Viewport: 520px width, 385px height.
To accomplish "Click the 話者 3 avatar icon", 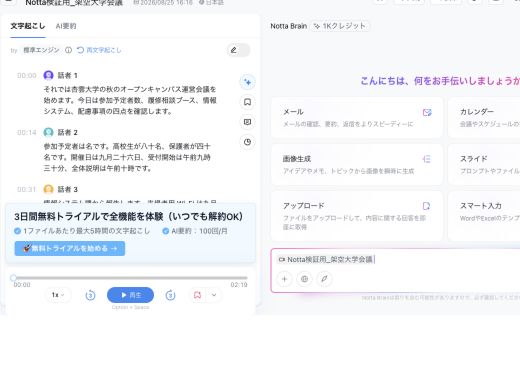I will point(48,189).
